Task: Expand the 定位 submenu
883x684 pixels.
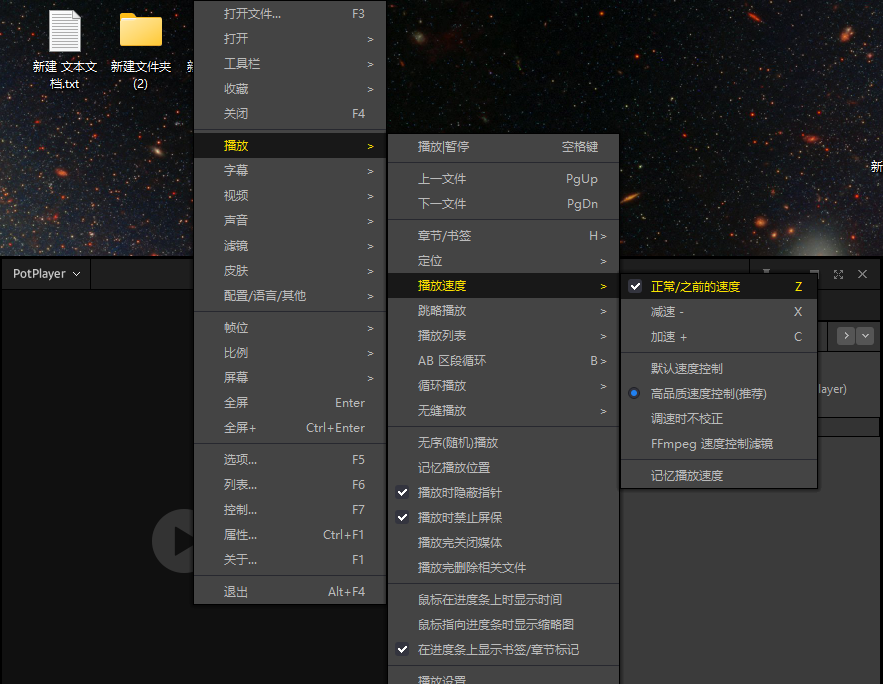Action: click(x=503, y=261)
